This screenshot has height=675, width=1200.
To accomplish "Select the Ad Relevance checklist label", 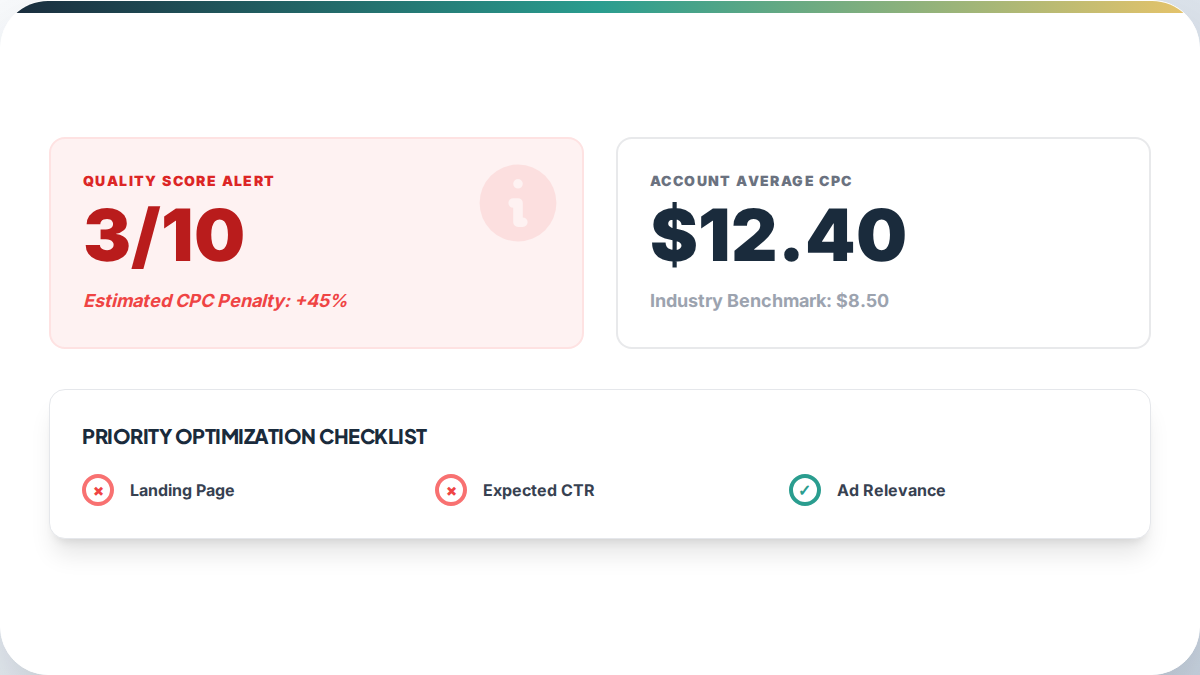I will (x=890, y=491).
